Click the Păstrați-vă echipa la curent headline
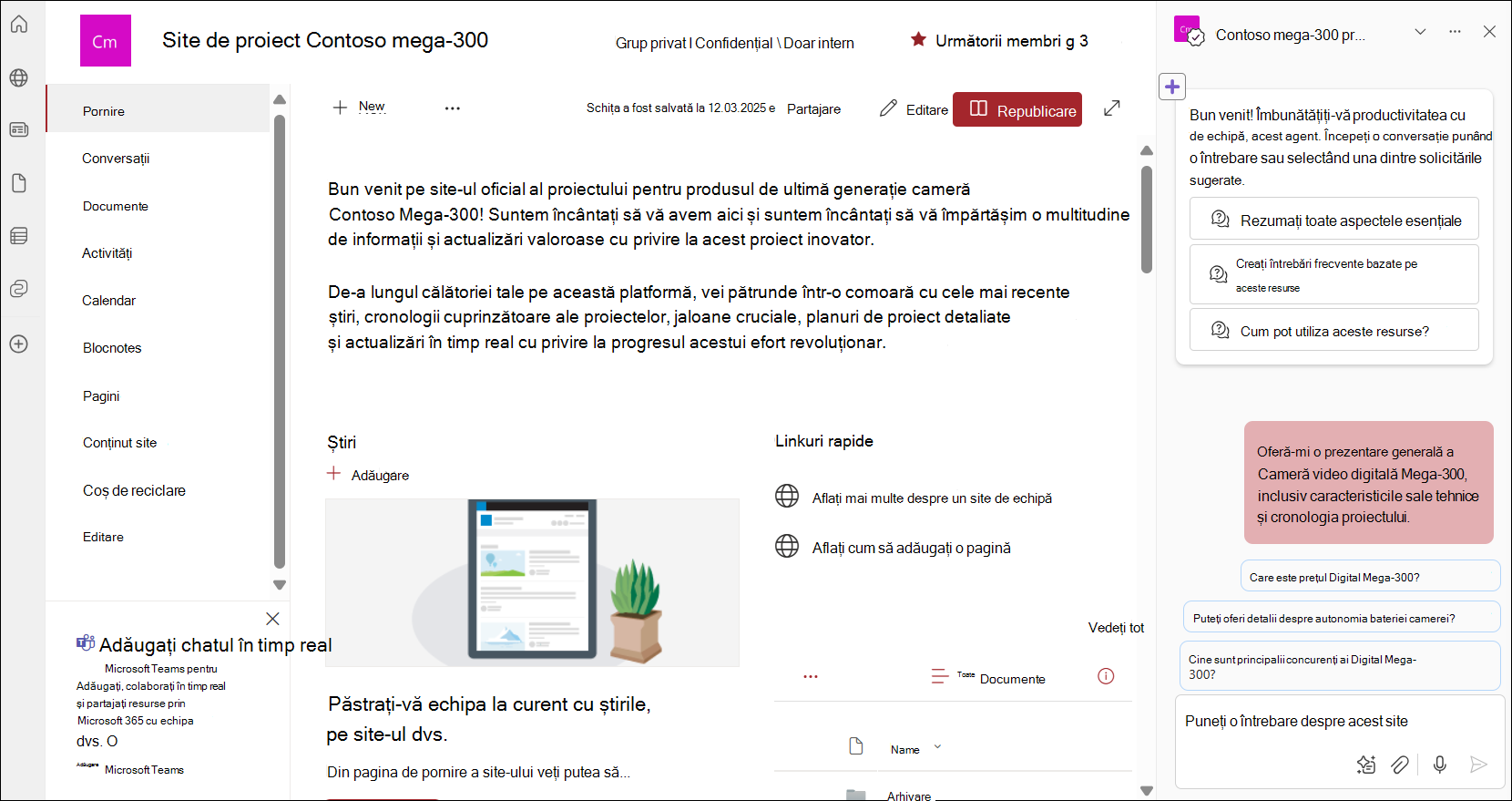 489,719
